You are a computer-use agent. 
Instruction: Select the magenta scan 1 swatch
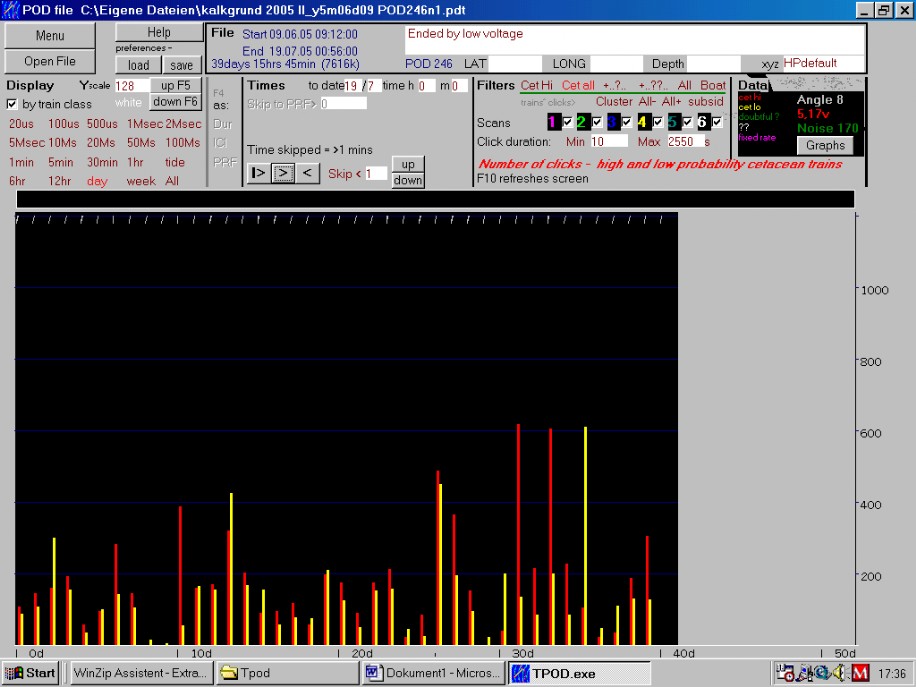pos(553,122)
